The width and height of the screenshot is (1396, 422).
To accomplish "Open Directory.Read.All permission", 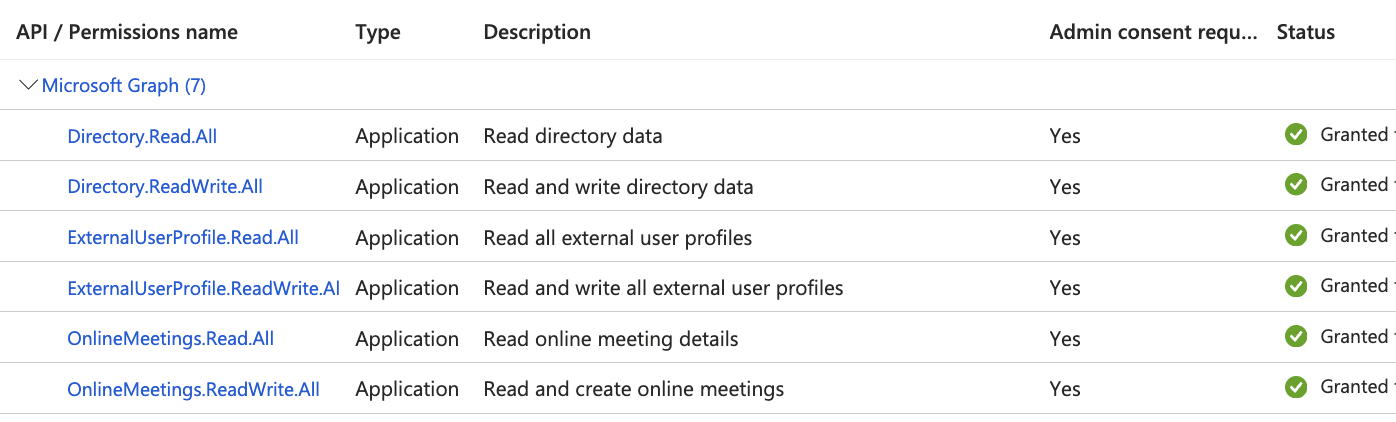I will (x=142, y=136).
